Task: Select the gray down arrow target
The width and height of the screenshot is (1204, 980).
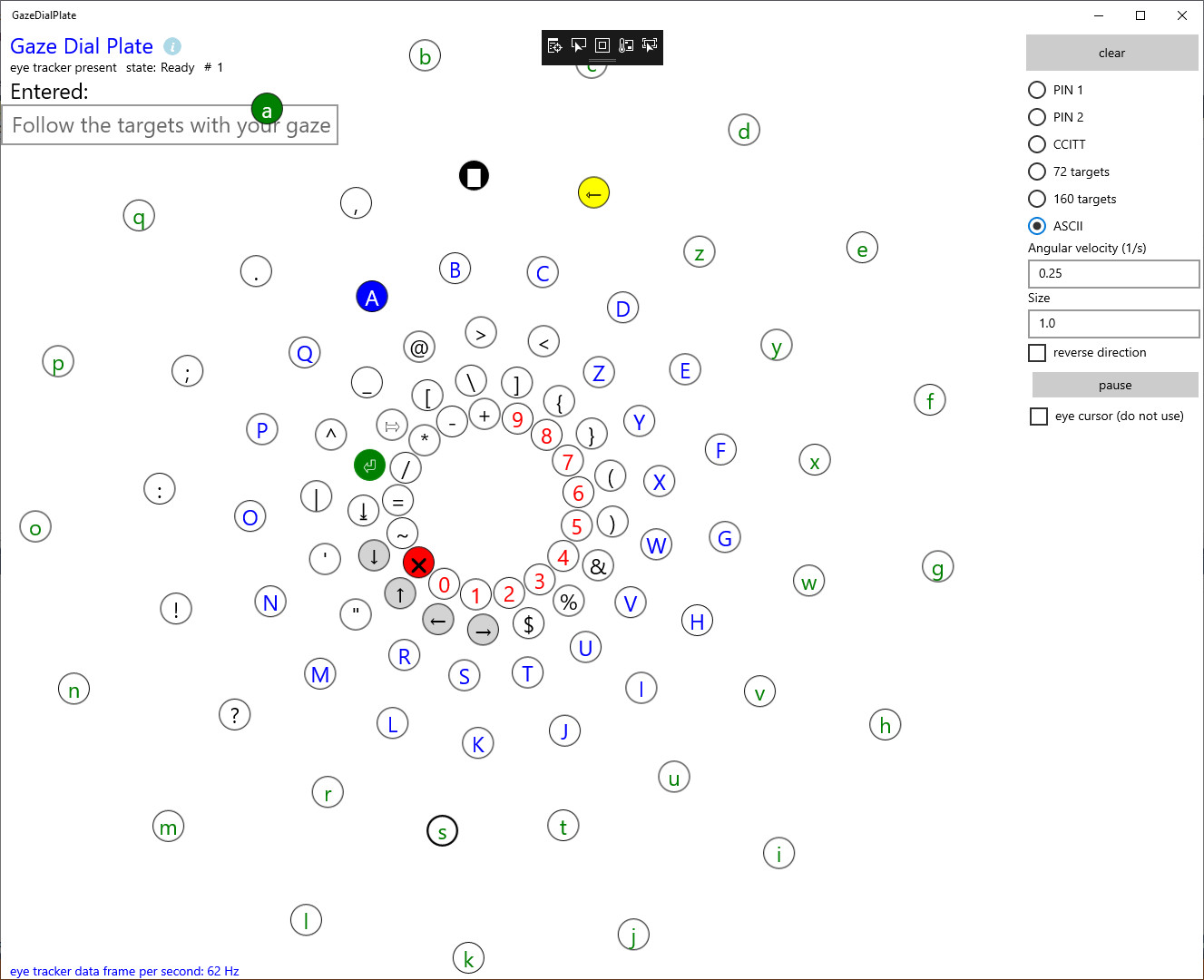Action: coord(374,555)
